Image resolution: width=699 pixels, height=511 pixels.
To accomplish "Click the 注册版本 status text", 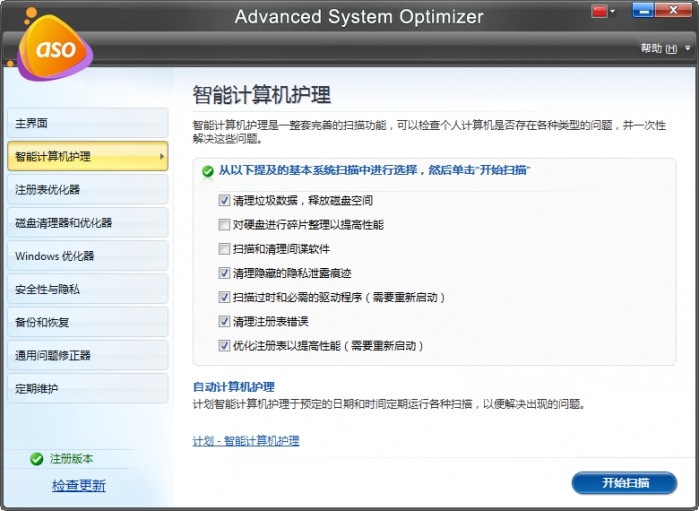I will coord(71,459).
